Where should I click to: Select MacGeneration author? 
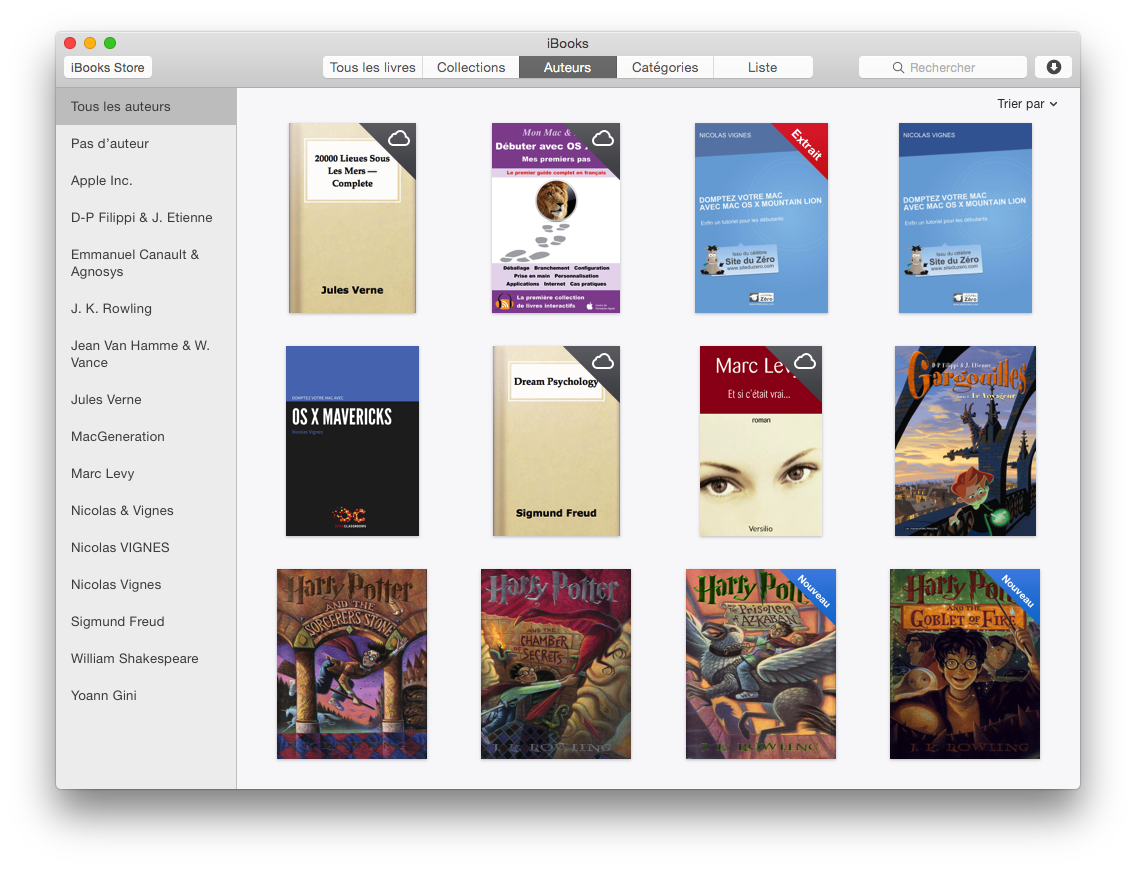[146, 436]
